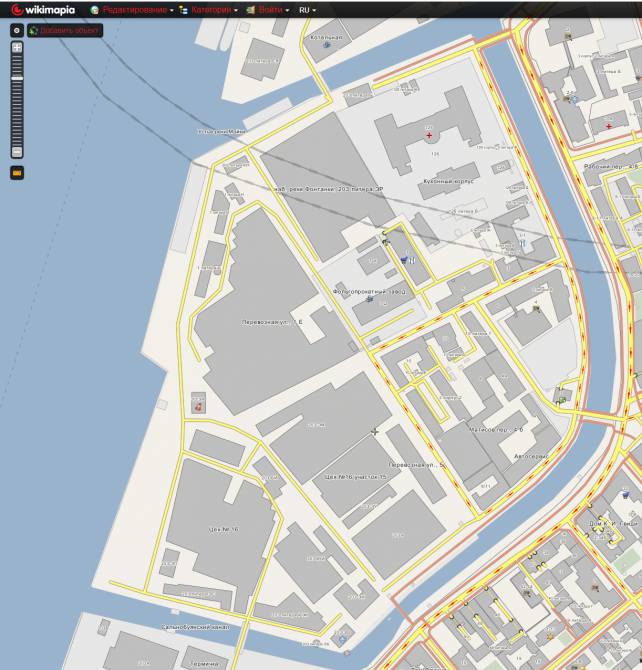Click the Цех №16 участок 15 label

point(355,477)
